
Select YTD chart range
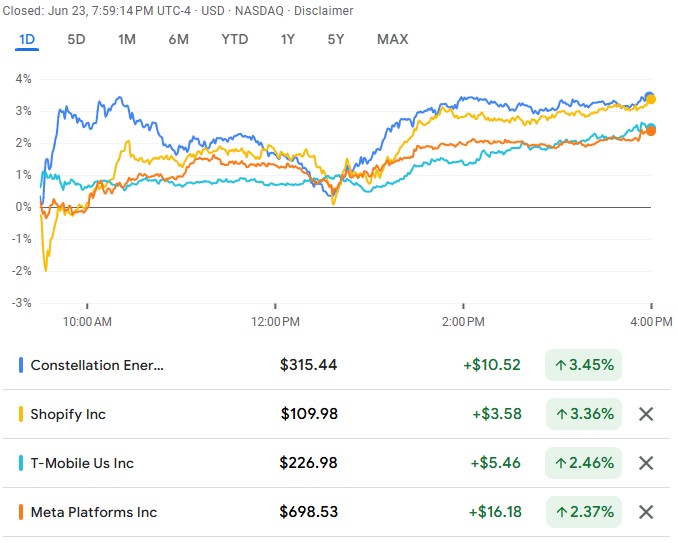(235, 40)
